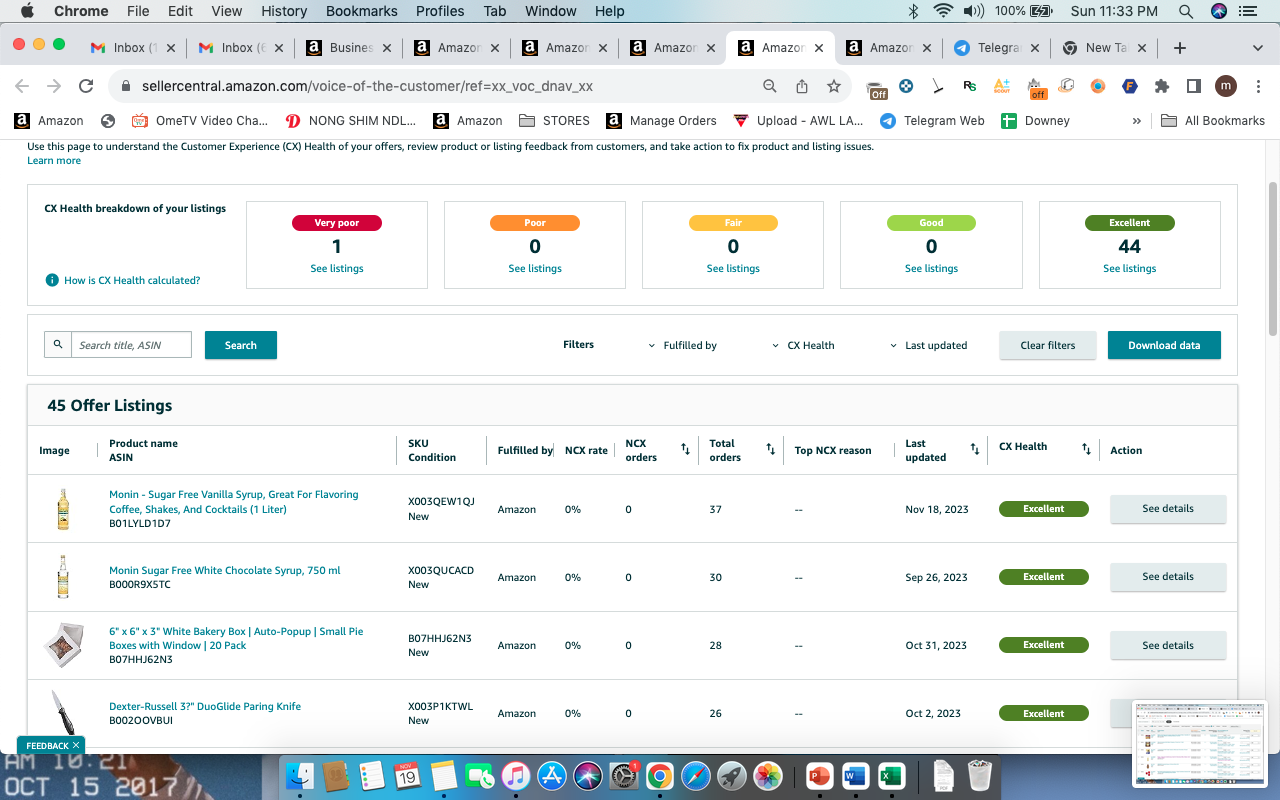Close the FEEDBACK widget with its X
The image size is (1280, 800).
pos(76,745)
